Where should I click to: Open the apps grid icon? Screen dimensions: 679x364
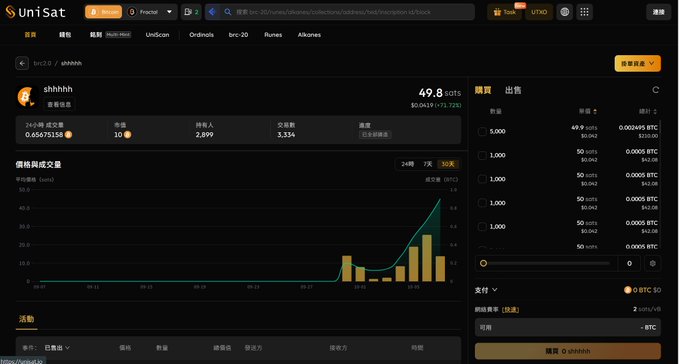point(584,12)
